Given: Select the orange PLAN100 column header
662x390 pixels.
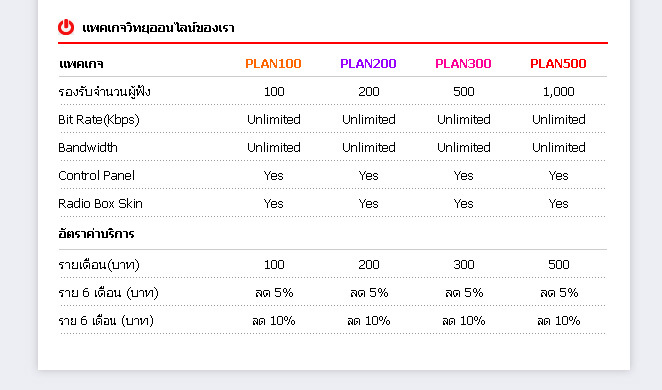Looking at the screenshot, I should click(x=273, y=64).
